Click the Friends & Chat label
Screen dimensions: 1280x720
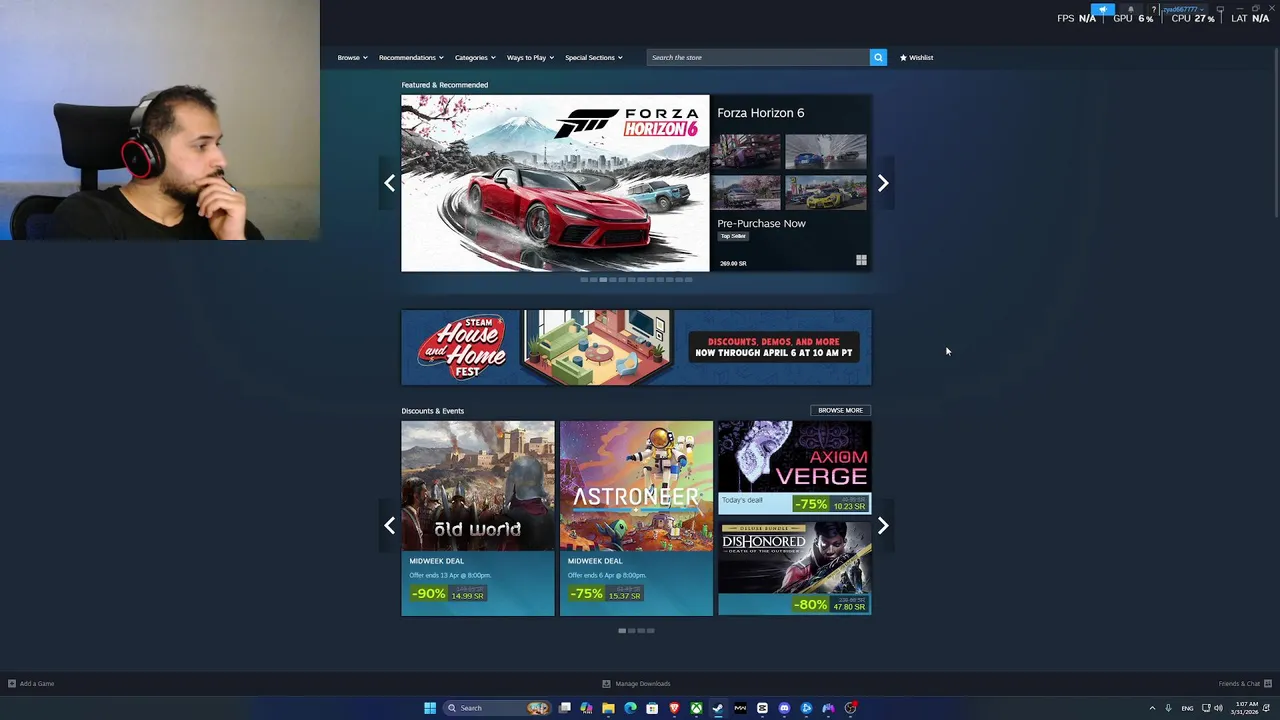pyautogui.click(x=1239, y=684)
